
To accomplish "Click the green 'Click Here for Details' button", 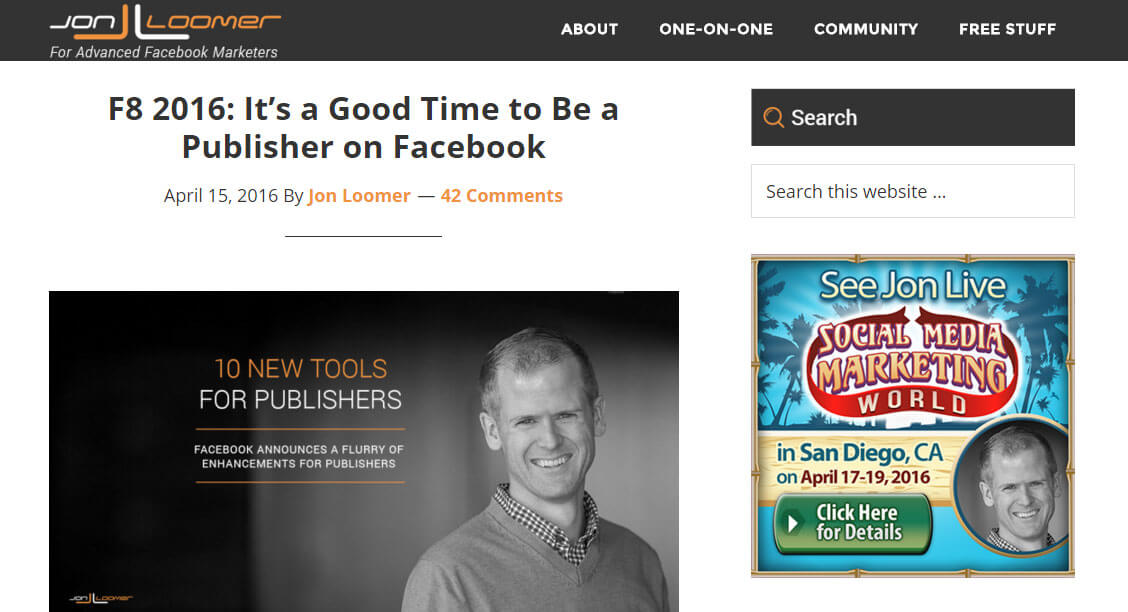I will pyautogui.click(x=852, y=523).
